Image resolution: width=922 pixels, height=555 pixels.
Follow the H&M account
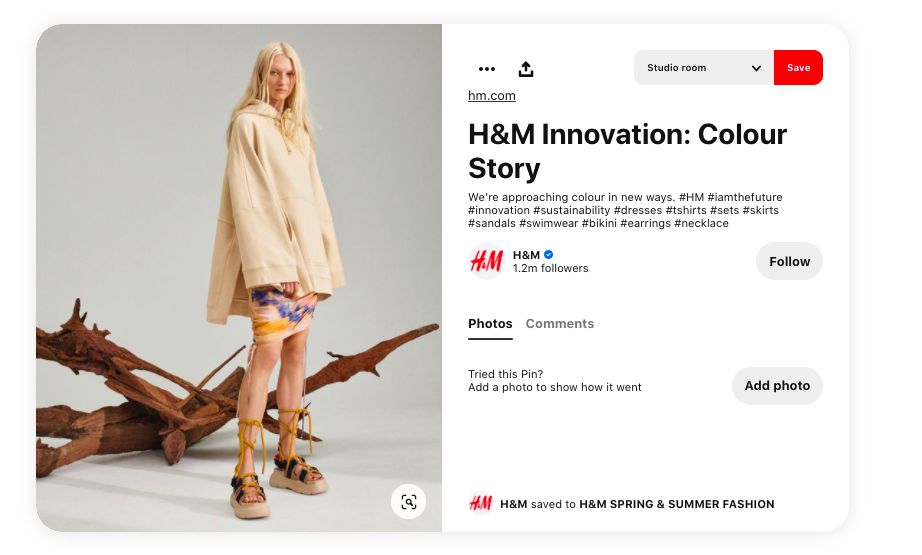click(789, 261)
